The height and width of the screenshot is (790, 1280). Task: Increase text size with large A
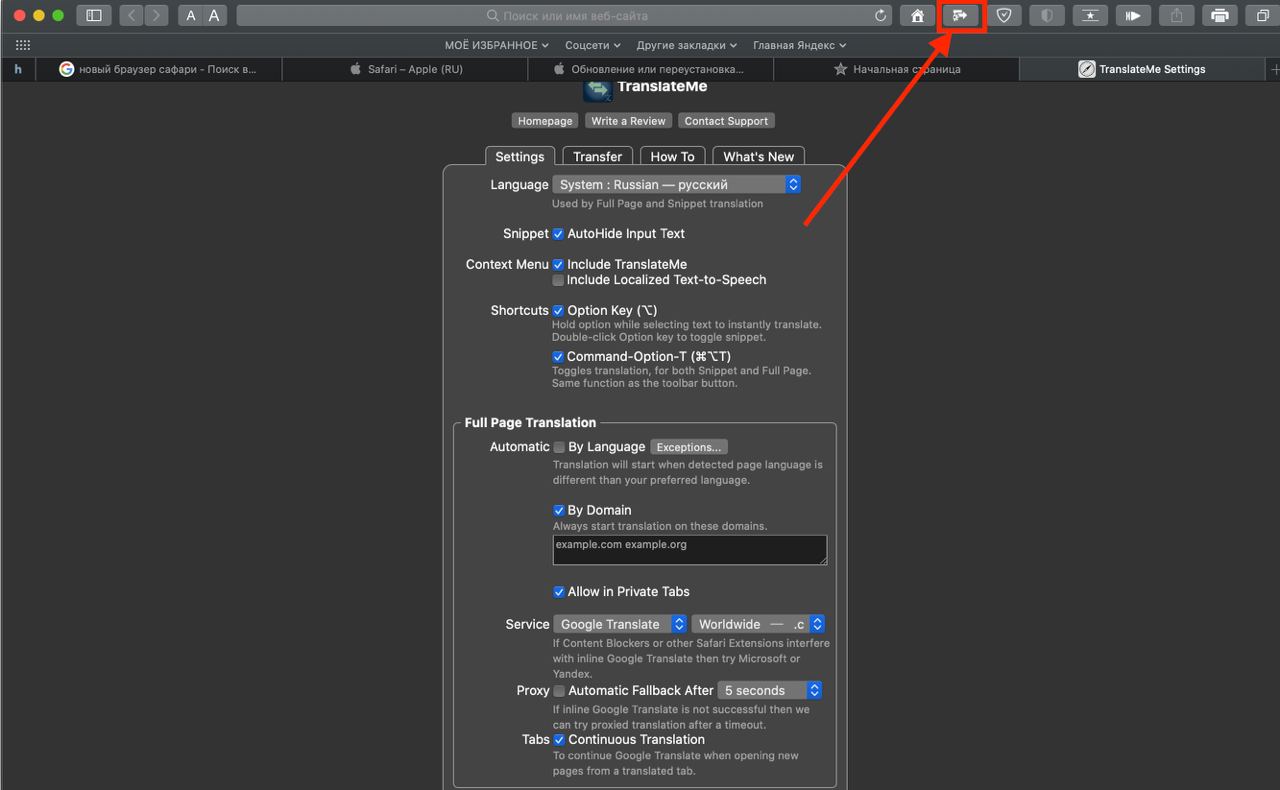click(215, 15)
